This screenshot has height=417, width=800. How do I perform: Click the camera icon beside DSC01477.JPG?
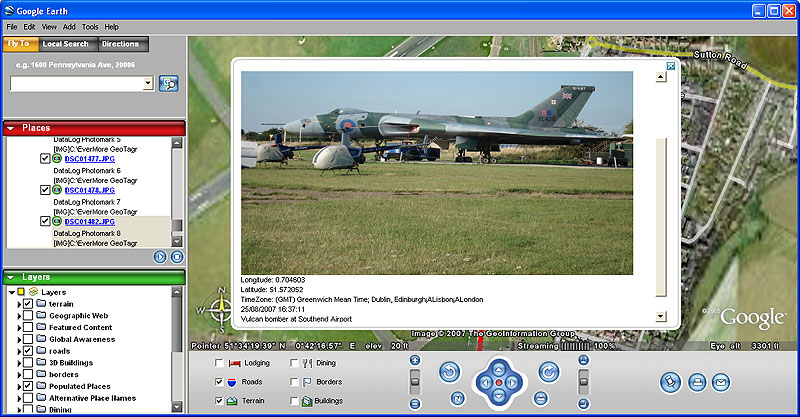57,159
